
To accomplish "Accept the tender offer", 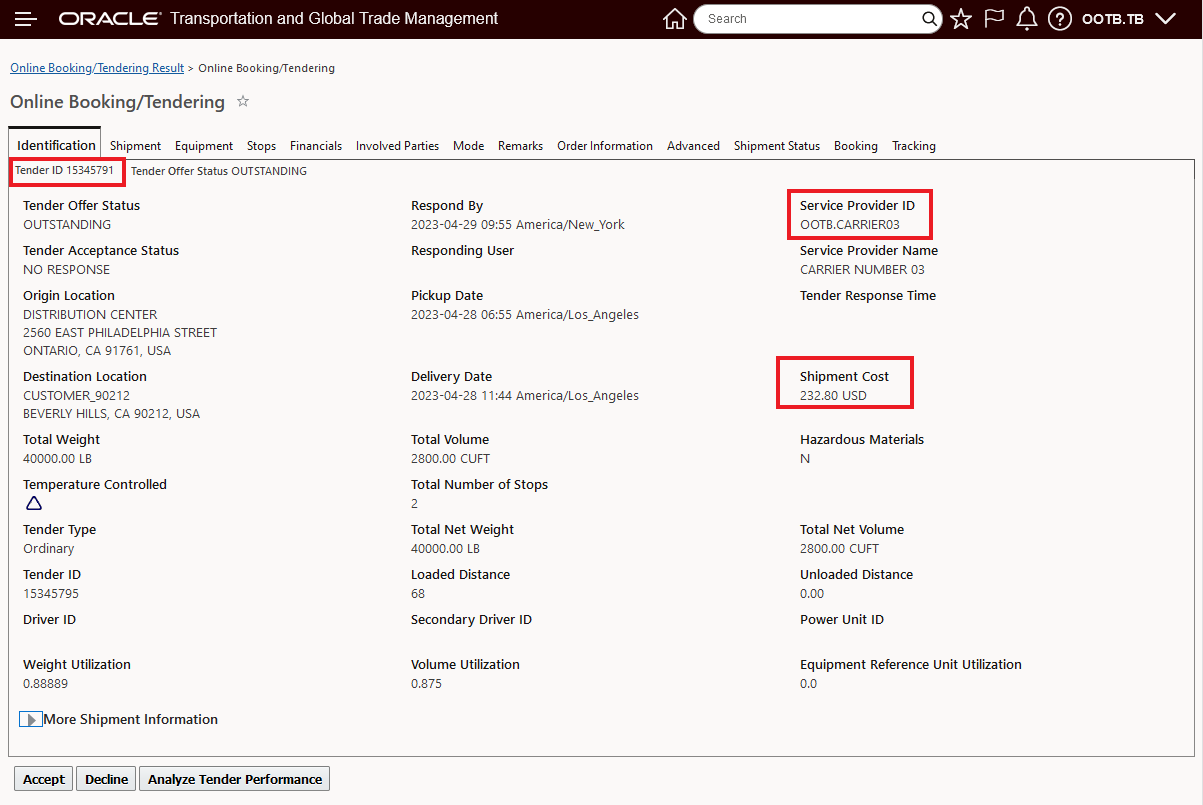I will point(44,779).
